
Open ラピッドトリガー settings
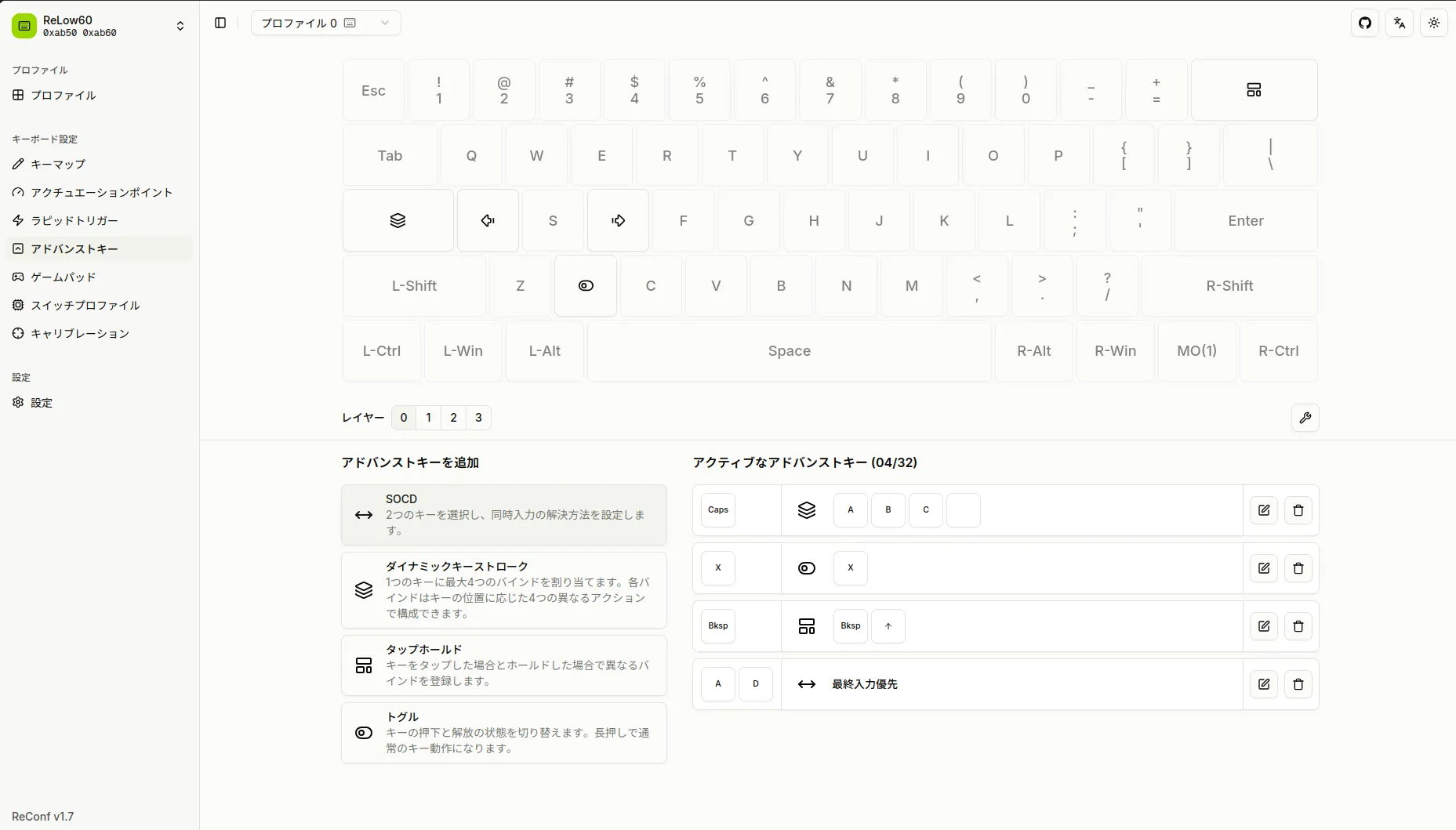point(99,220)
